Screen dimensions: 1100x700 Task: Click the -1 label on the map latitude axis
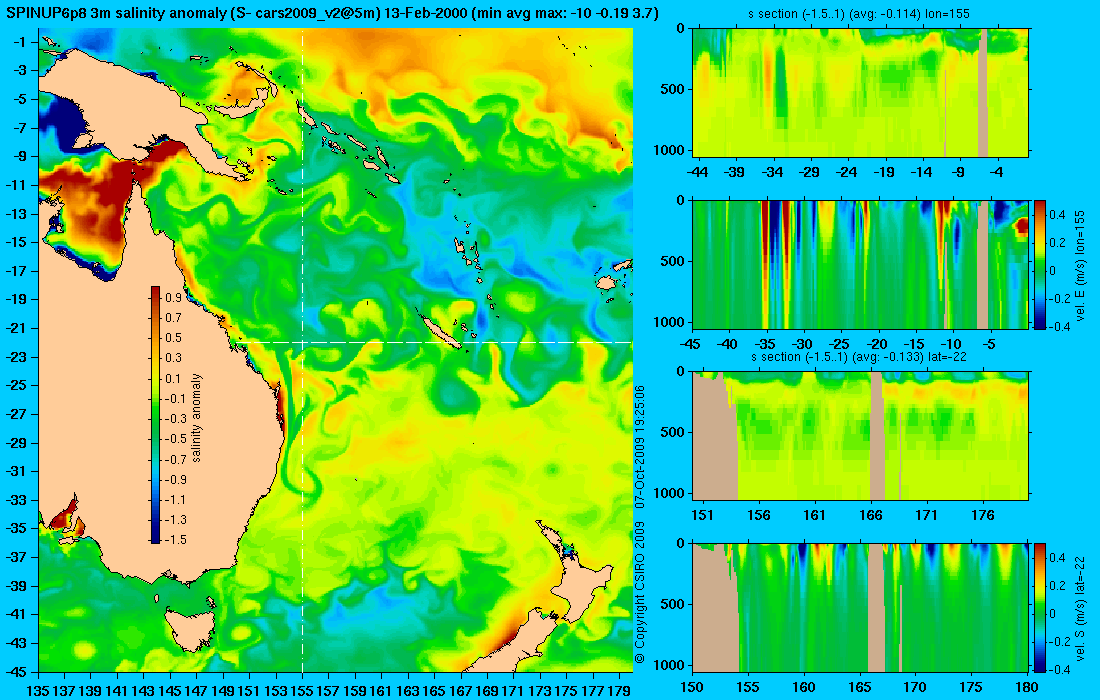point(20,42)
